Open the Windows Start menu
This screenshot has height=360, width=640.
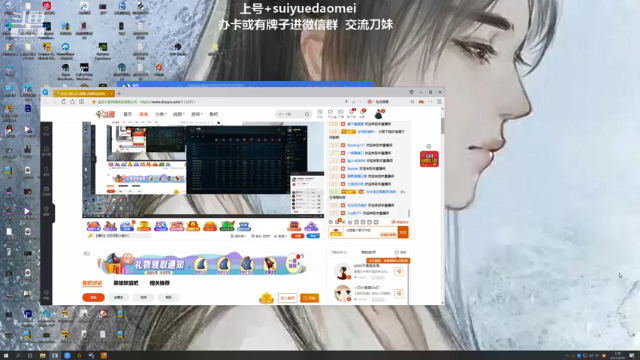(6, 356)
